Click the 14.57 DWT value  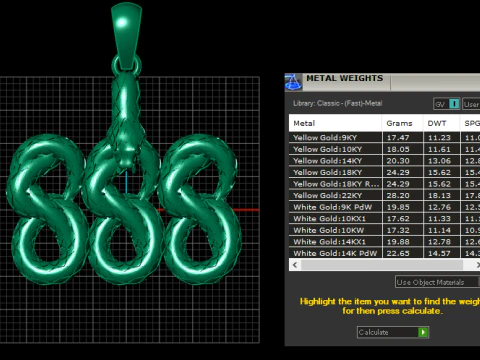439,253
